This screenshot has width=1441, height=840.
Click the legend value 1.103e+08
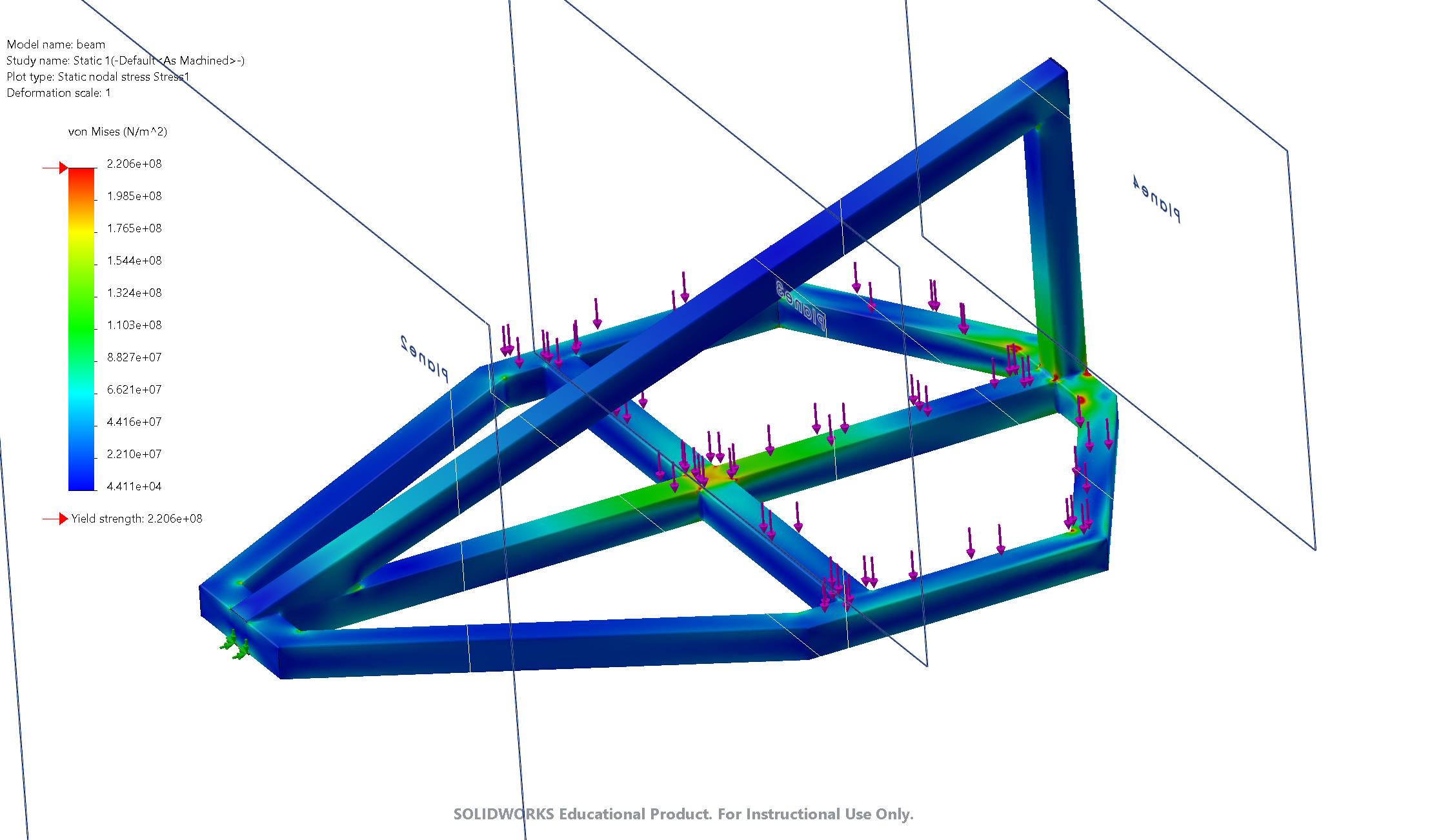pos(134,325)
